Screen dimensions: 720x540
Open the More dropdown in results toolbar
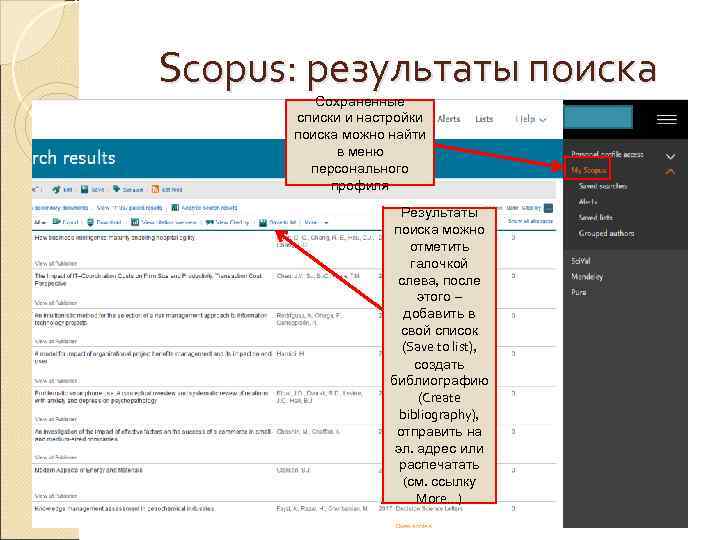[316, 222]
